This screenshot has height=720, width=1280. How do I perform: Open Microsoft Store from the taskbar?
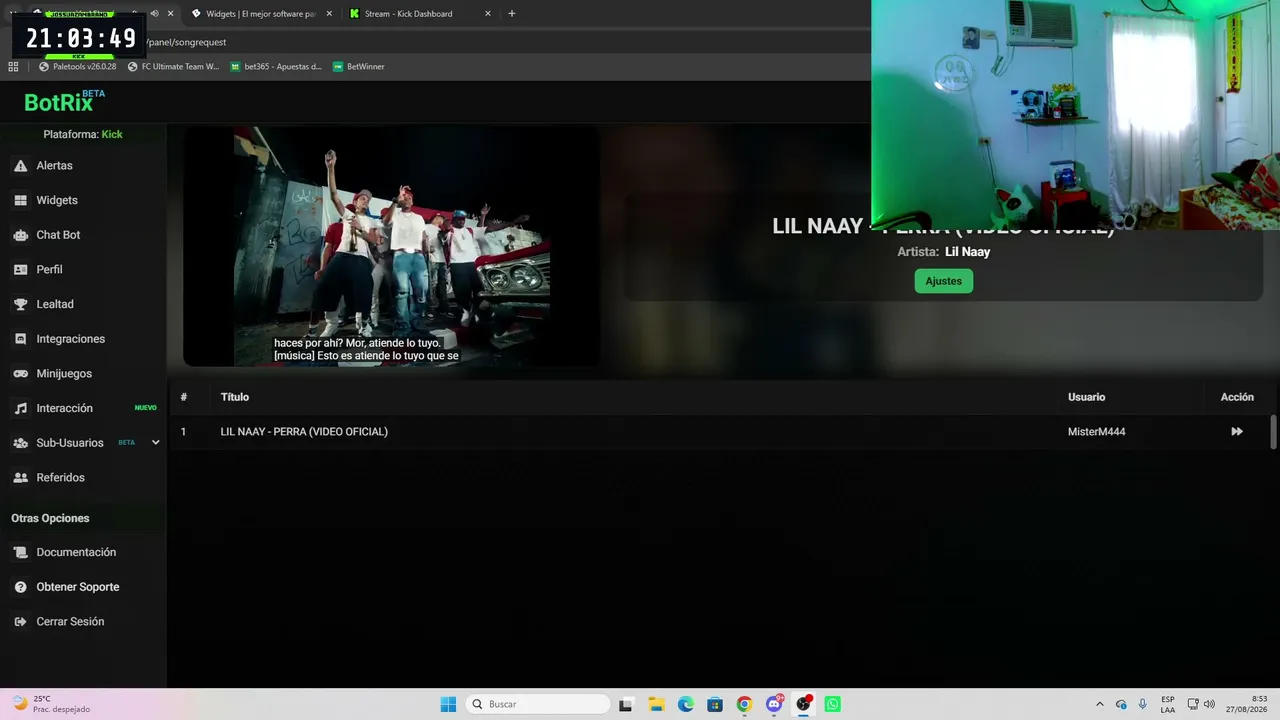[x=714, y=704]
